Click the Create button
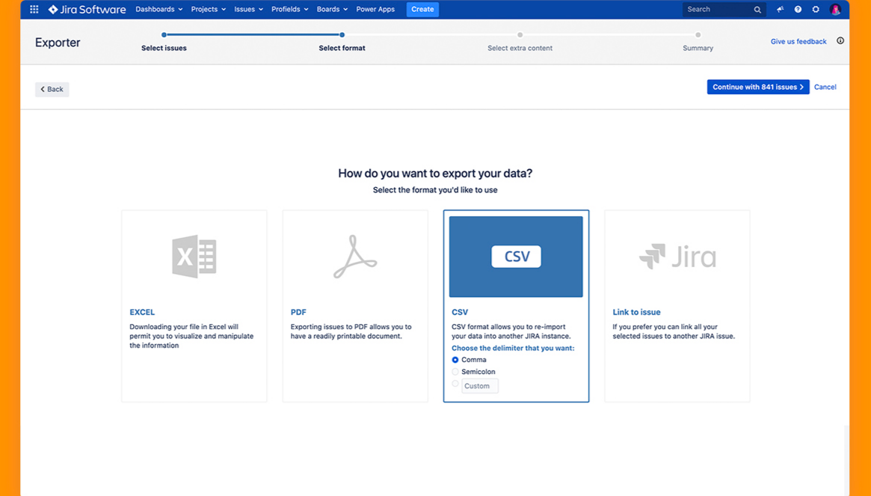 [x=423, y=9]
